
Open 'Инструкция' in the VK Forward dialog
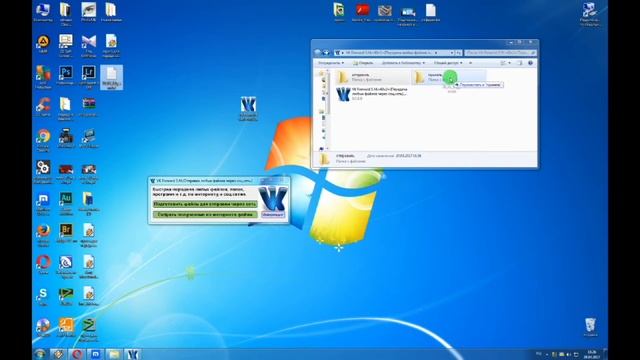[273, 214]
